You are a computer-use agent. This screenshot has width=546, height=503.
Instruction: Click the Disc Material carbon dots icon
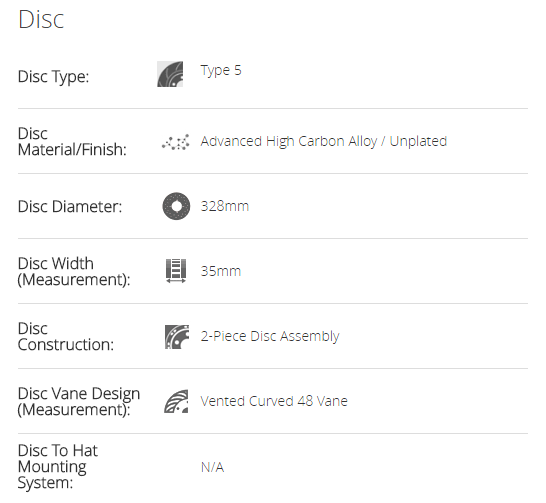176,142
